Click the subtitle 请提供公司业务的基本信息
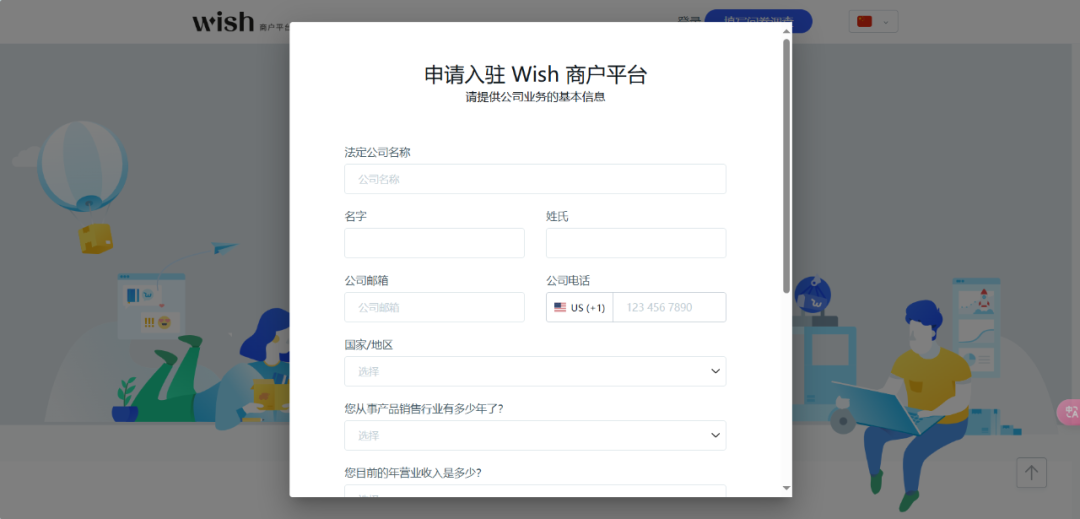1080x519 pixels. (535, 97)
